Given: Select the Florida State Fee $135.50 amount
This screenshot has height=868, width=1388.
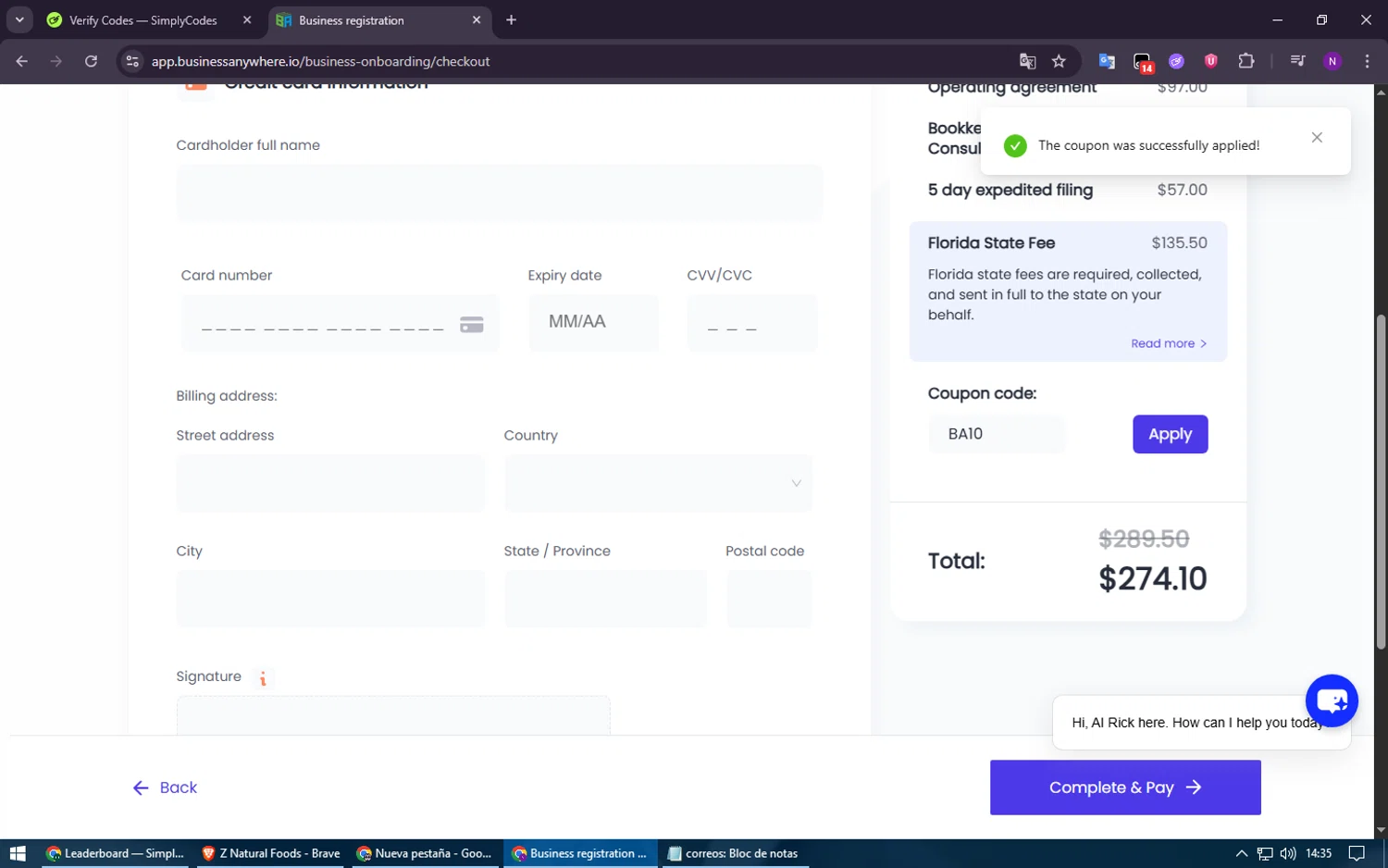Looking at the screenshot, I should (1179, 242).
